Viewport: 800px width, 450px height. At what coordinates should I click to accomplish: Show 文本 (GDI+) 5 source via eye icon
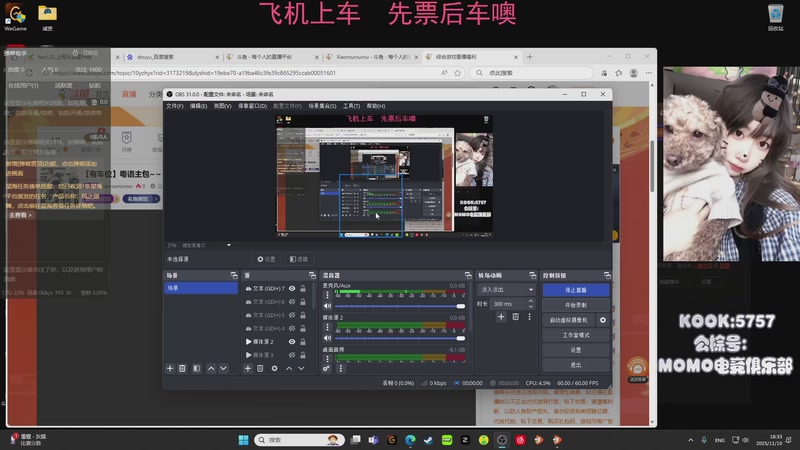tap(292, 315)
